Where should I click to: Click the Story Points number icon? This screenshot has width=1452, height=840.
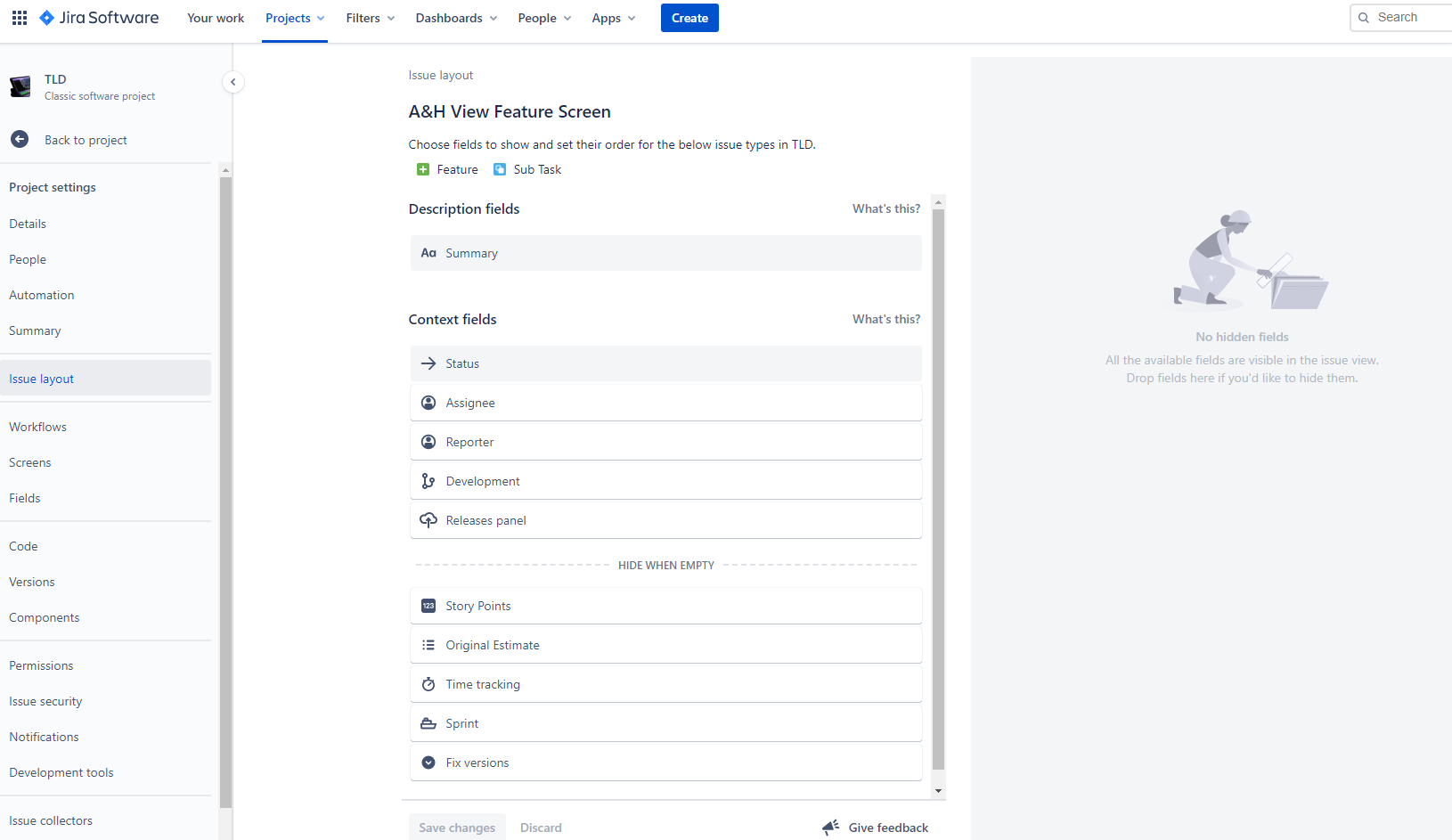click(428, 606)
